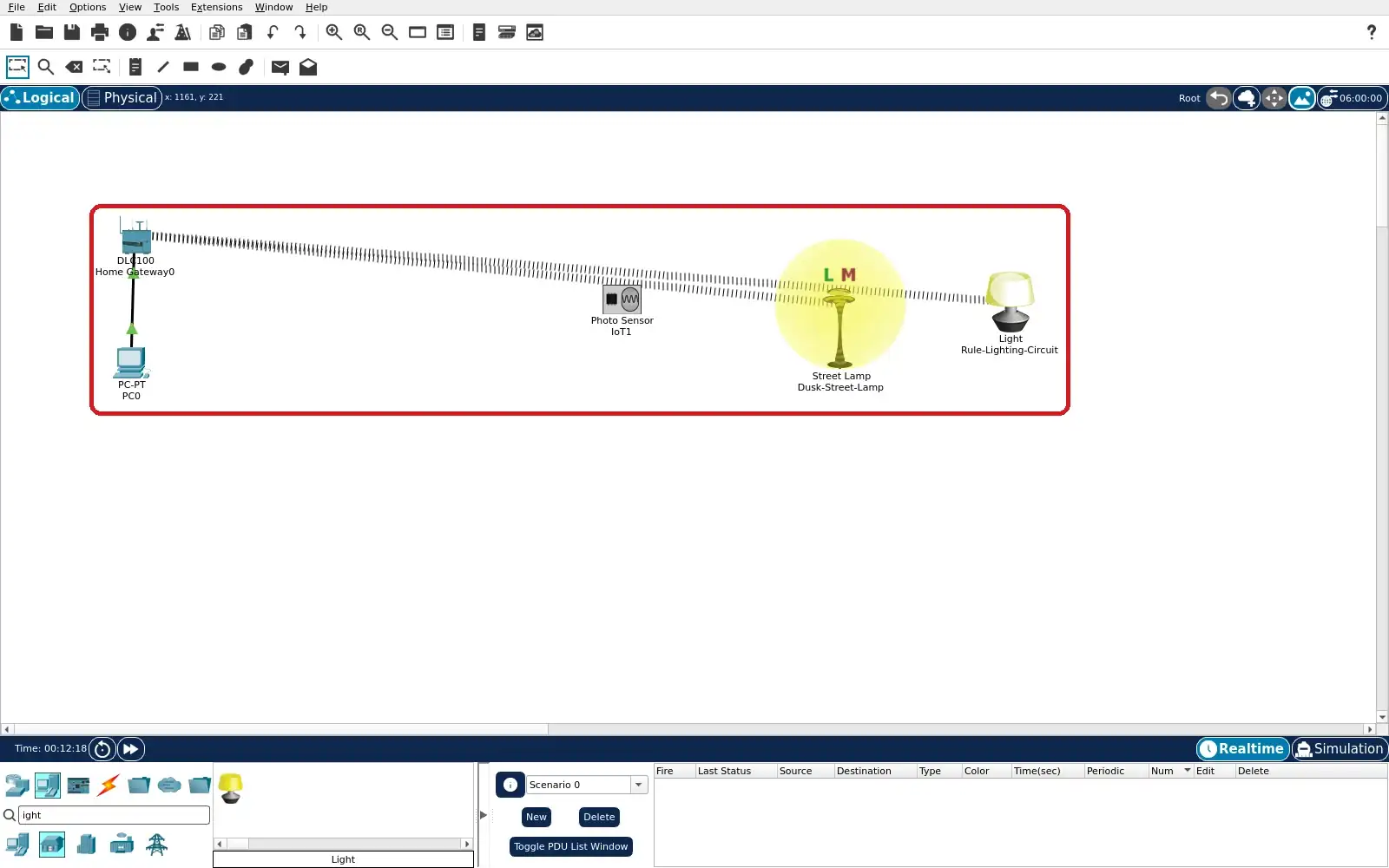Zoom in on the workspace

coord(334,32)
